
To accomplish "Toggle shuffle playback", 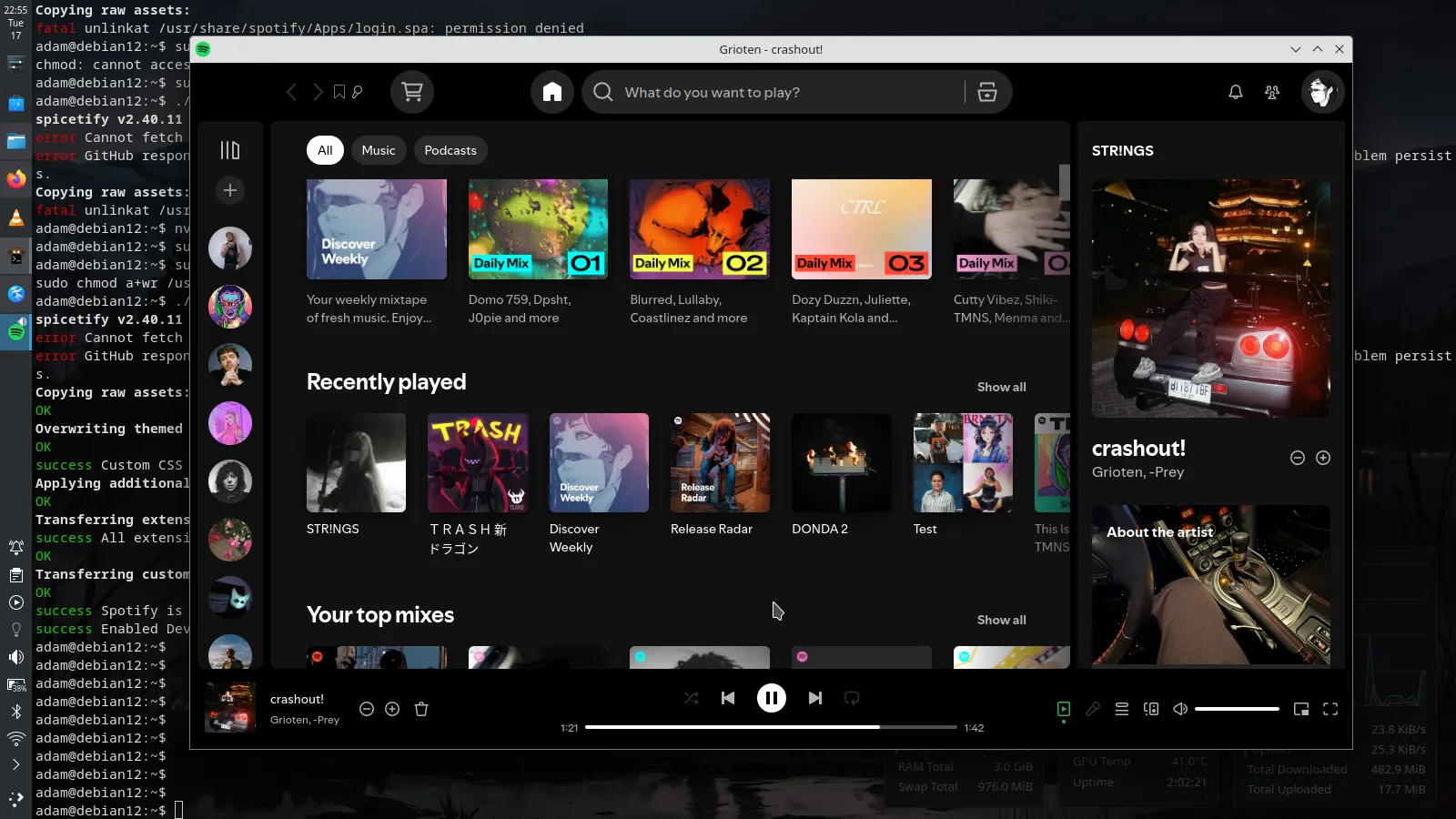I will pyautogui.click(x=692, y=698).
